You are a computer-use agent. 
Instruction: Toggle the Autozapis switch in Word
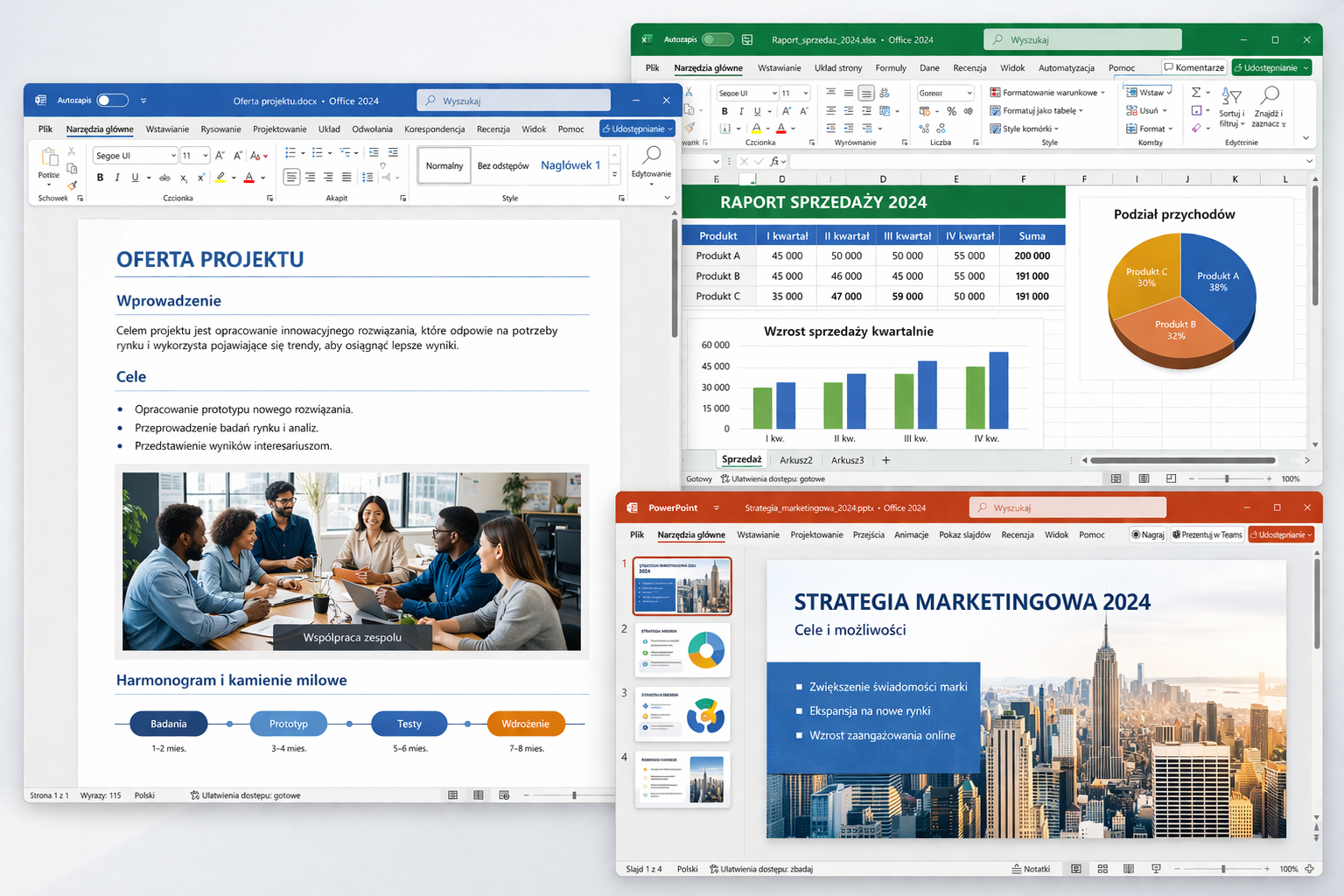pos(113,101)
